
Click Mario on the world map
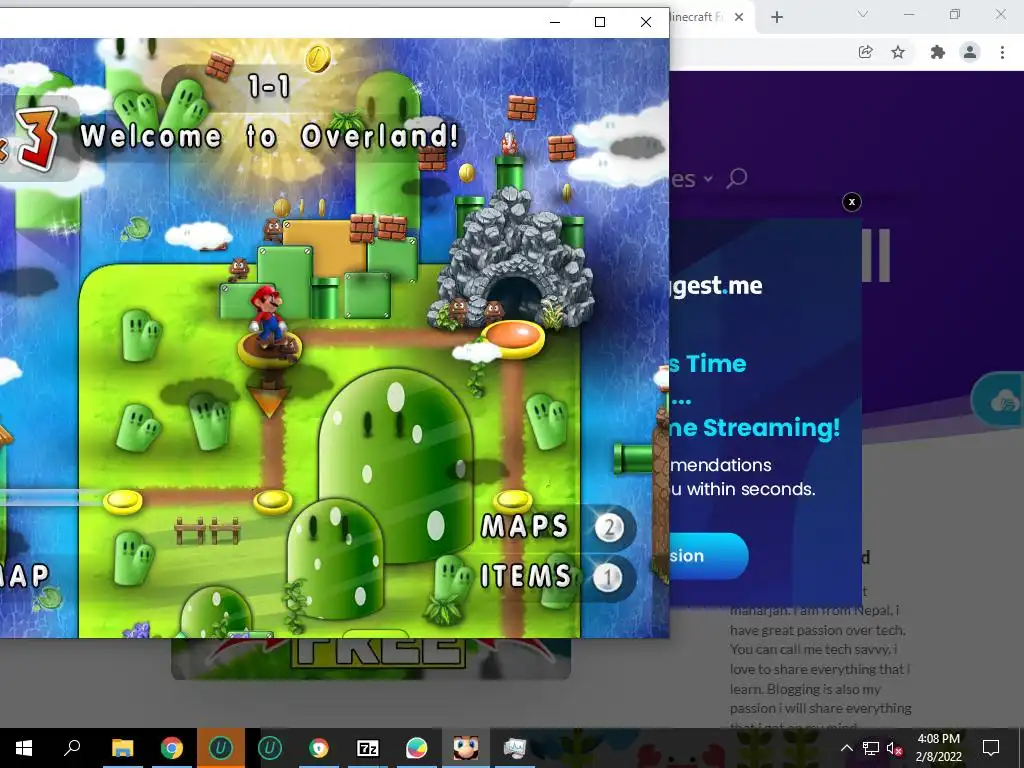(x=267, y=316)
